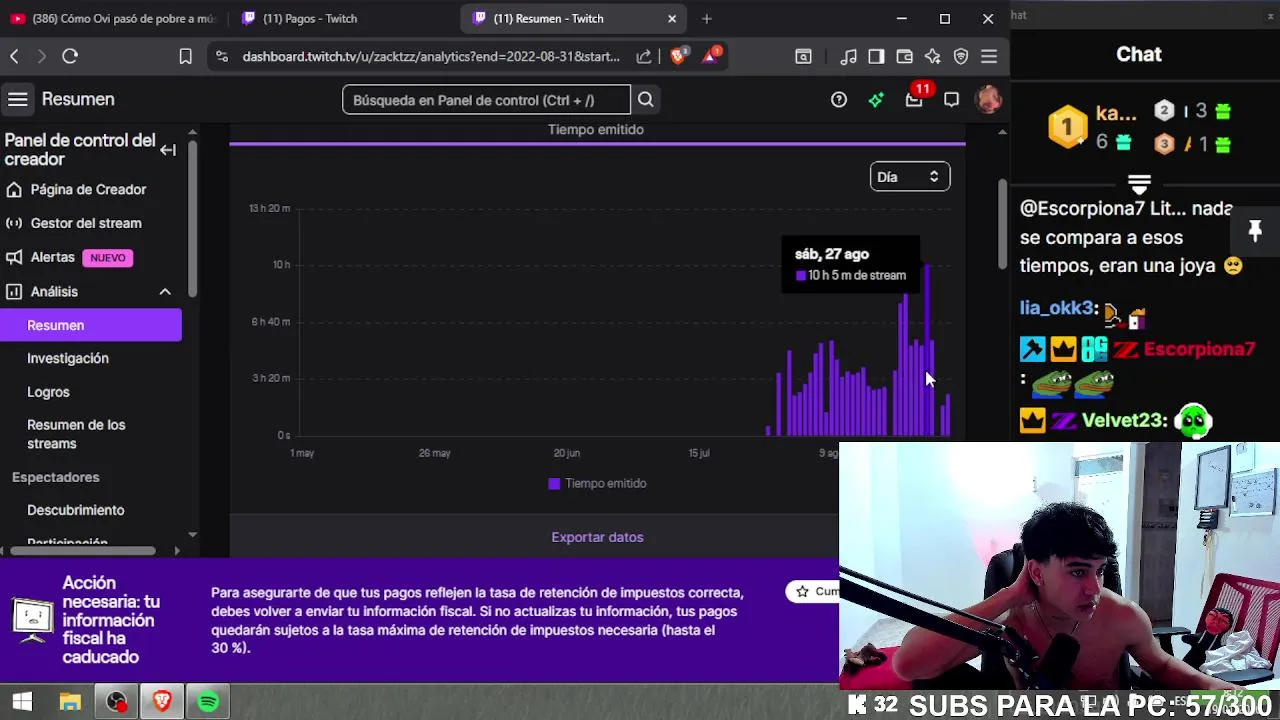This screenshot has height=720, width=1280.
Task: Open the Twitch dashboard hamburger menu
Action: click(17, 99)
